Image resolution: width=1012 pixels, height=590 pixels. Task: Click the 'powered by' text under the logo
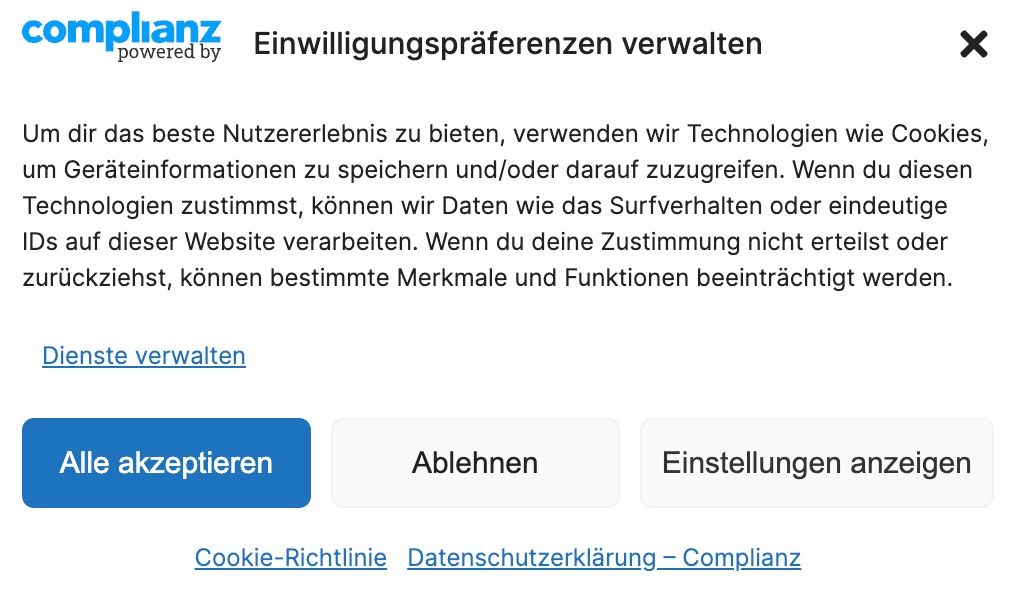[169, 52]
